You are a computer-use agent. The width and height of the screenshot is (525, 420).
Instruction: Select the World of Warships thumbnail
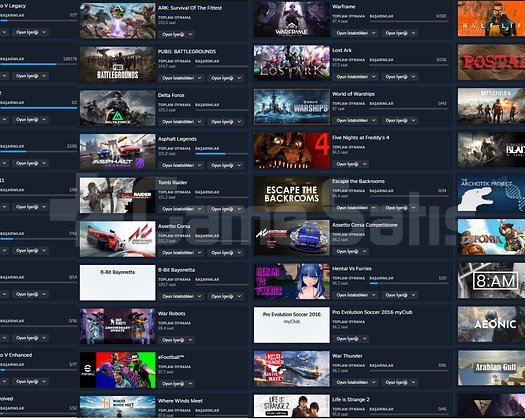(x=292, y=107)
